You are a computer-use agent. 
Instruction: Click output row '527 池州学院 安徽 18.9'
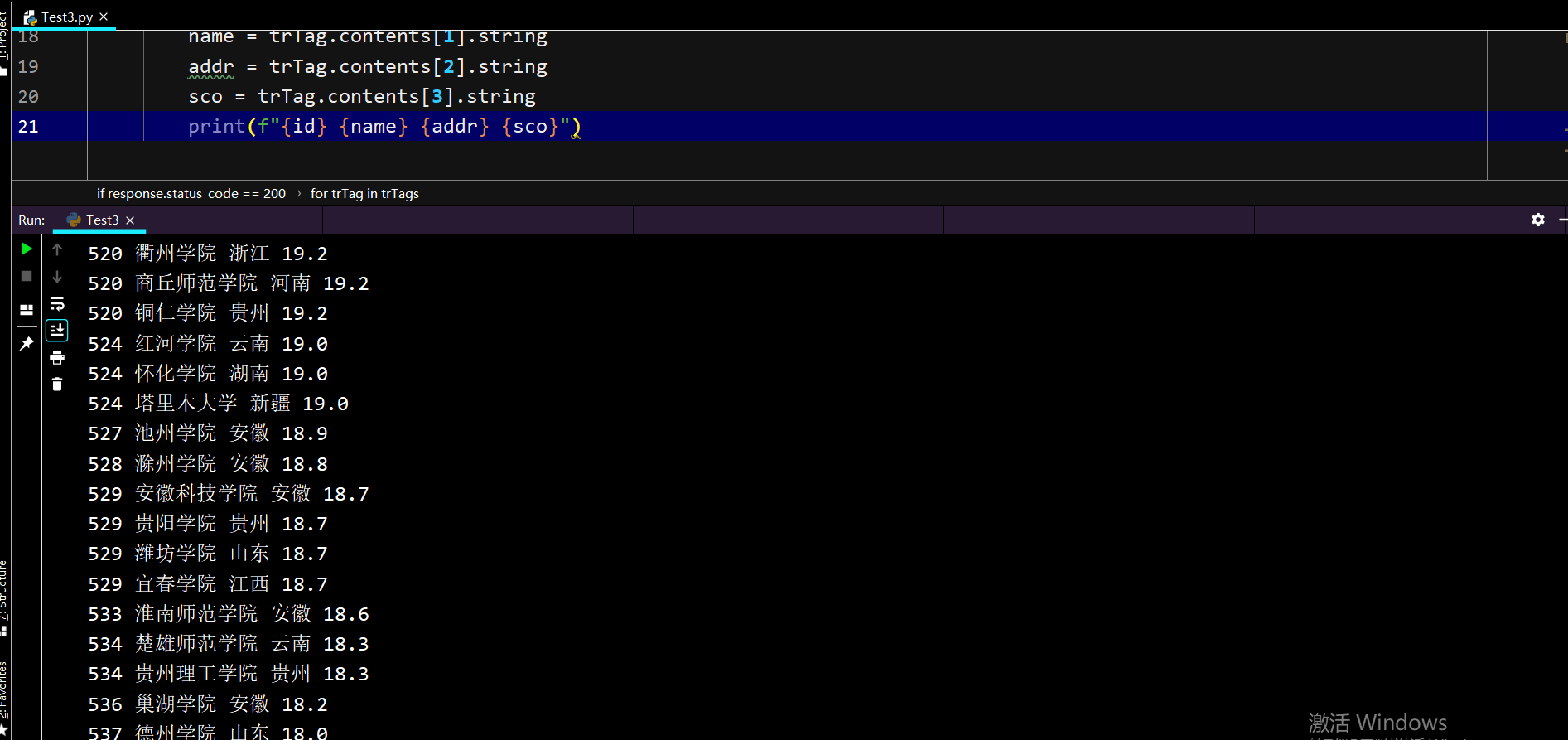coord(208,433)
